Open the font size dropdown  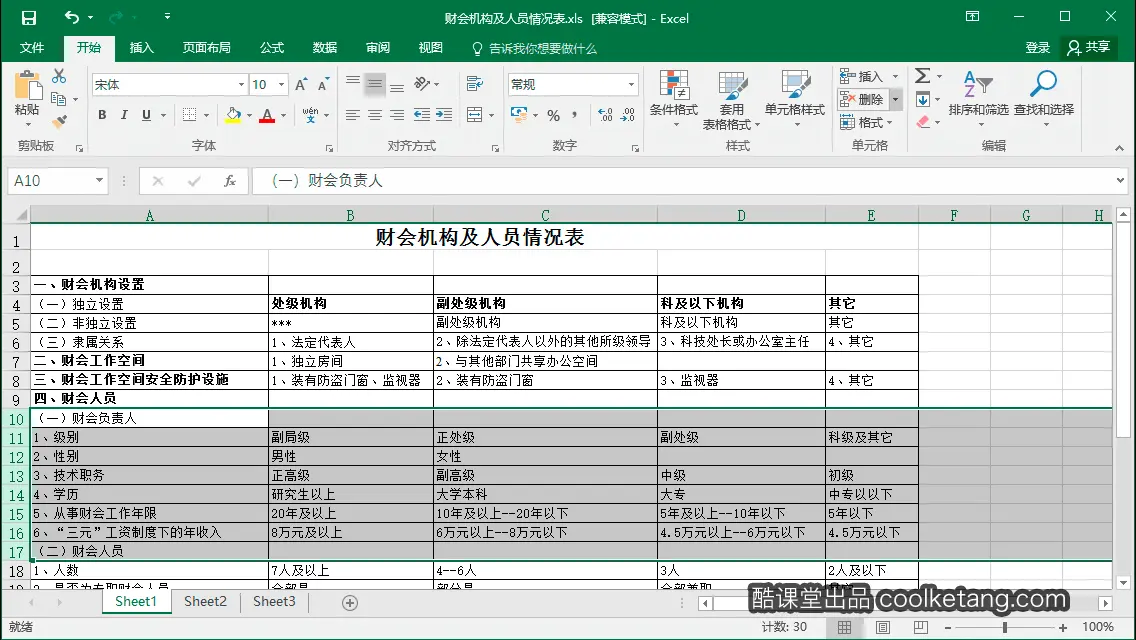(x=281, y=85)
